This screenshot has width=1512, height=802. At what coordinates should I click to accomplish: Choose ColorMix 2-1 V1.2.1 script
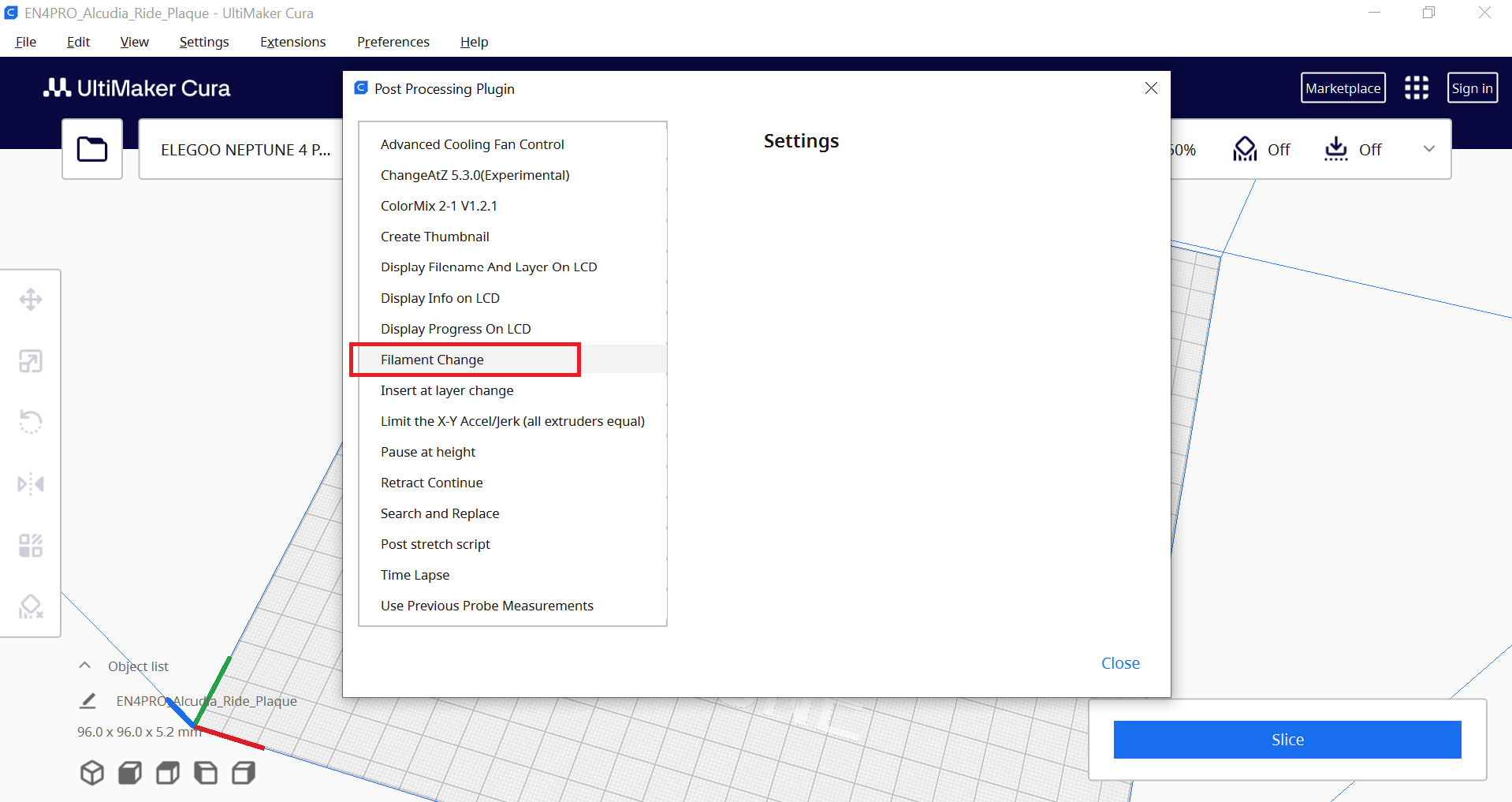point(512,206)
